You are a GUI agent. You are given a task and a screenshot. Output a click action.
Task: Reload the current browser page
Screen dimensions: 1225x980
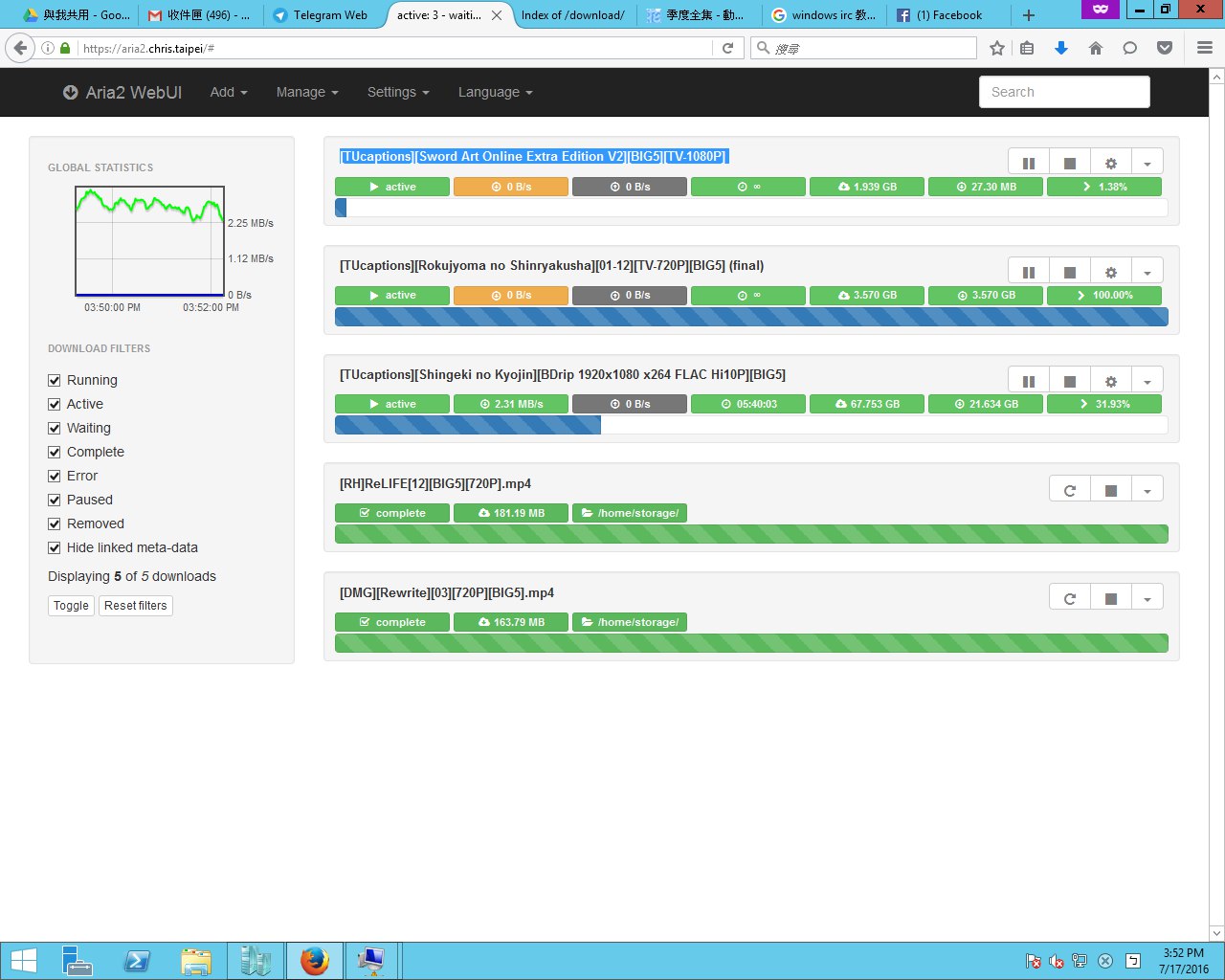[727, 48]
